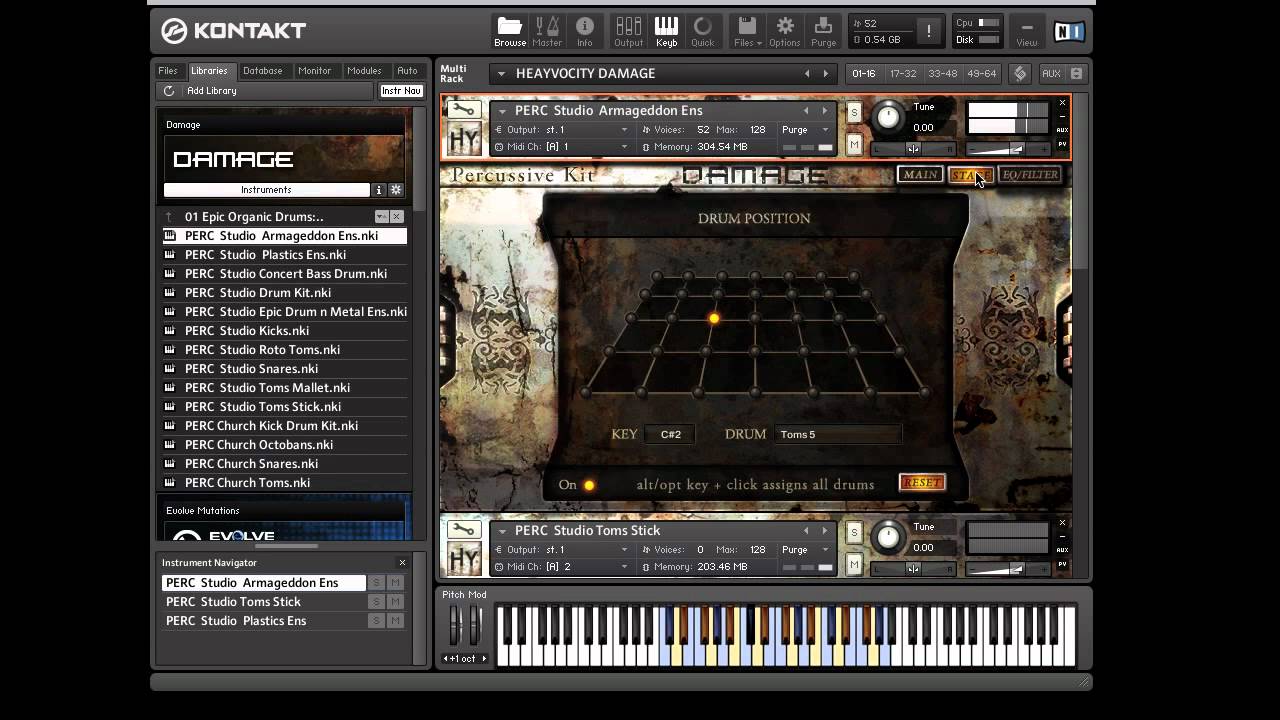Solo PERC Studio Armageddon Ens in navigator
Viewport: 1280px width, 720px height.
pos(376,583)
